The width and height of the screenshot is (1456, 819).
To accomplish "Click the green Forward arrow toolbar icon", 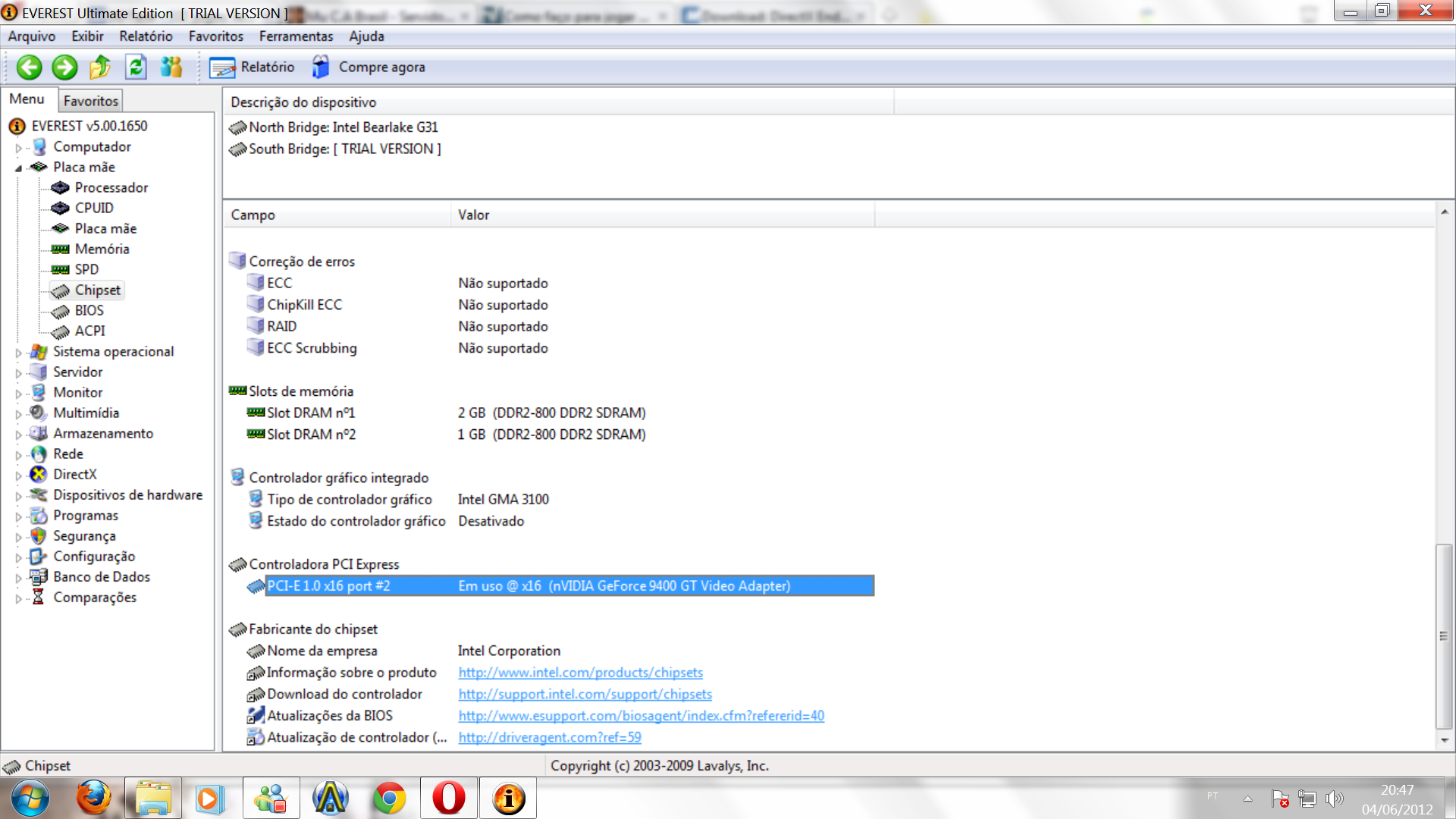I will pos(64,67).
